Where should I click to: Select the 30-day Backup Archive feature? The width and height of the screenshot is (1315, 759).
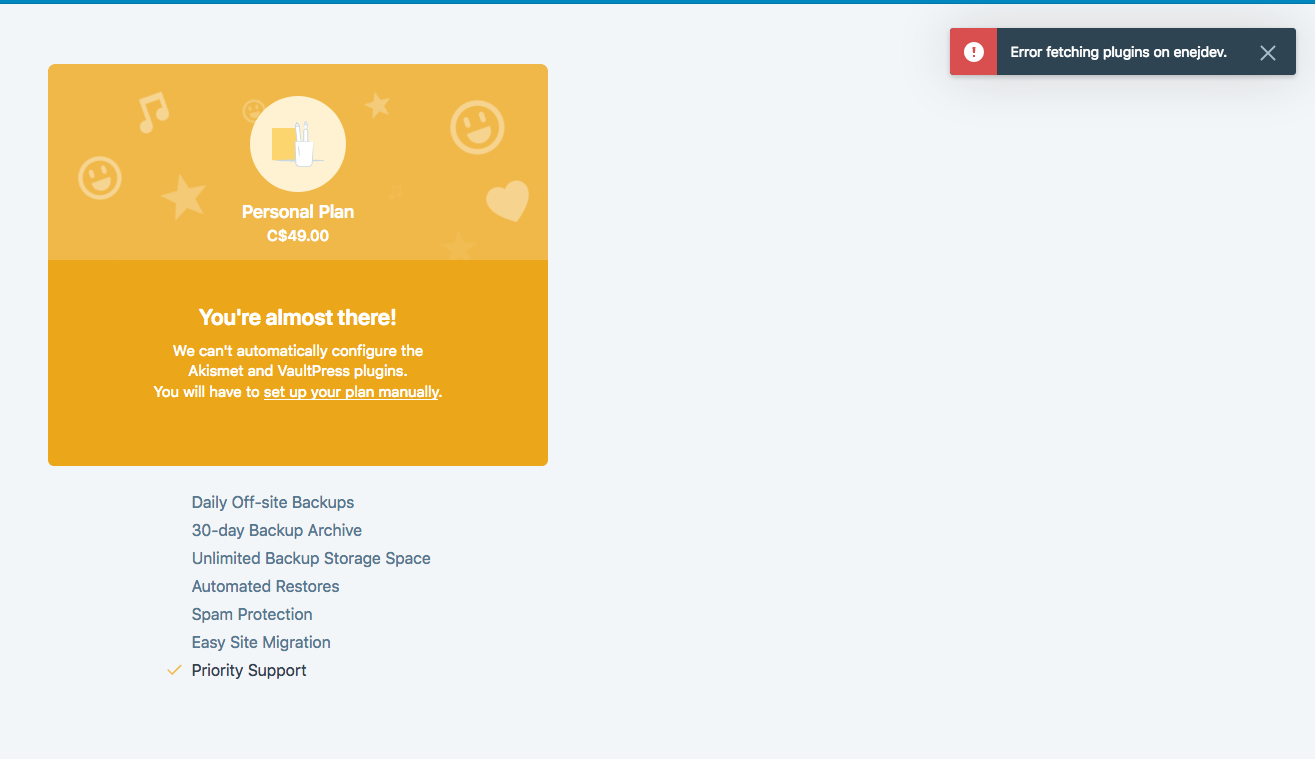tap(277, 530)
